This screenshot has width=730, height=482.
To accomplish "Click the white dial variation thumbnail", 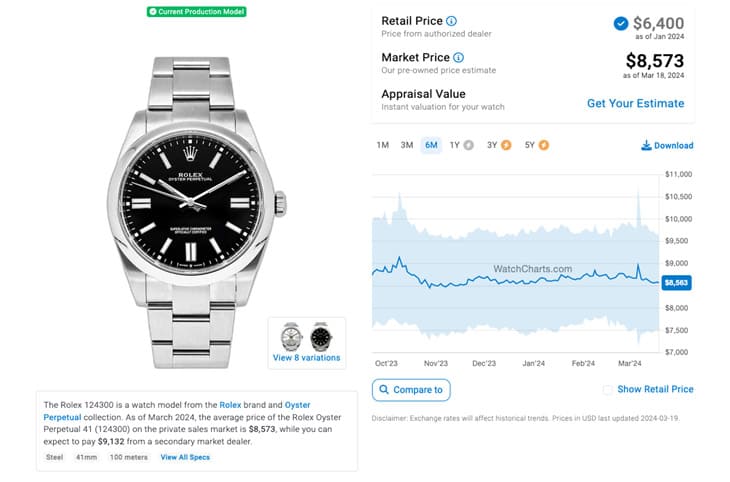I will [x=291, y=337].
